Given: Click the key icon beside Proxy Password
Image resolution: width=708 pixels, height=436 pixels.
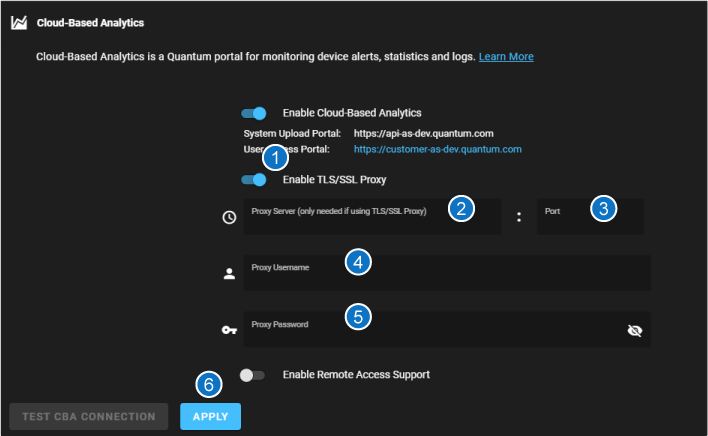Looking at the screenshot, I should [228, 329].
